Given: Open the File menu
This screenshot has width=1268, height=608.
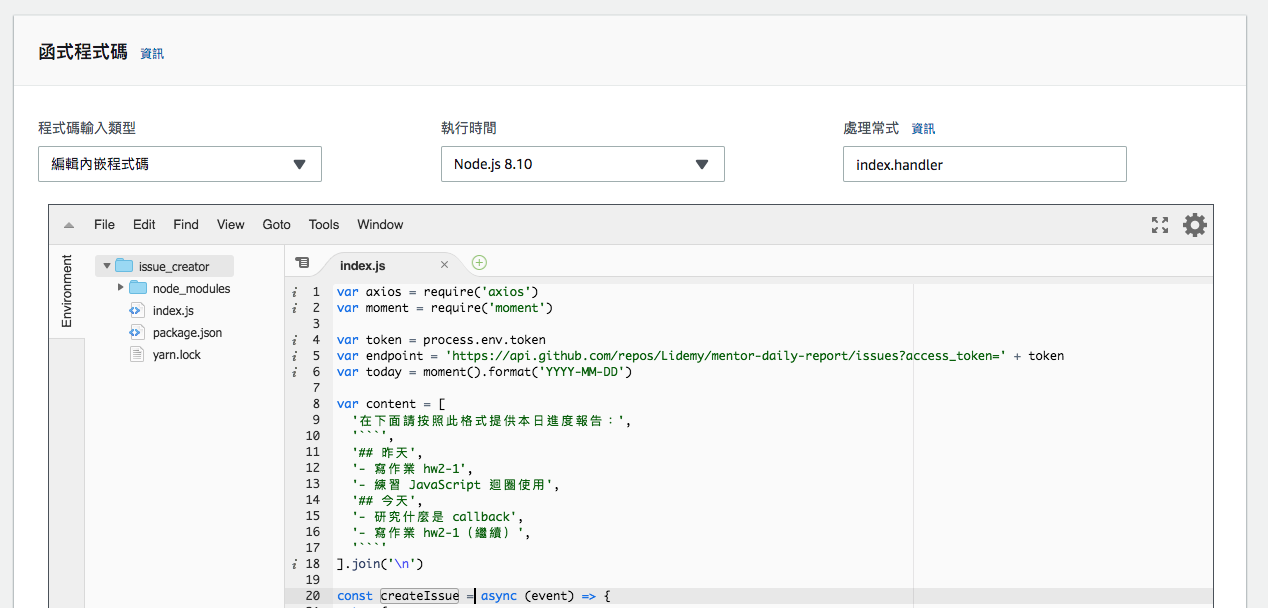Looking at the screenshot, I should click(104, 225).
